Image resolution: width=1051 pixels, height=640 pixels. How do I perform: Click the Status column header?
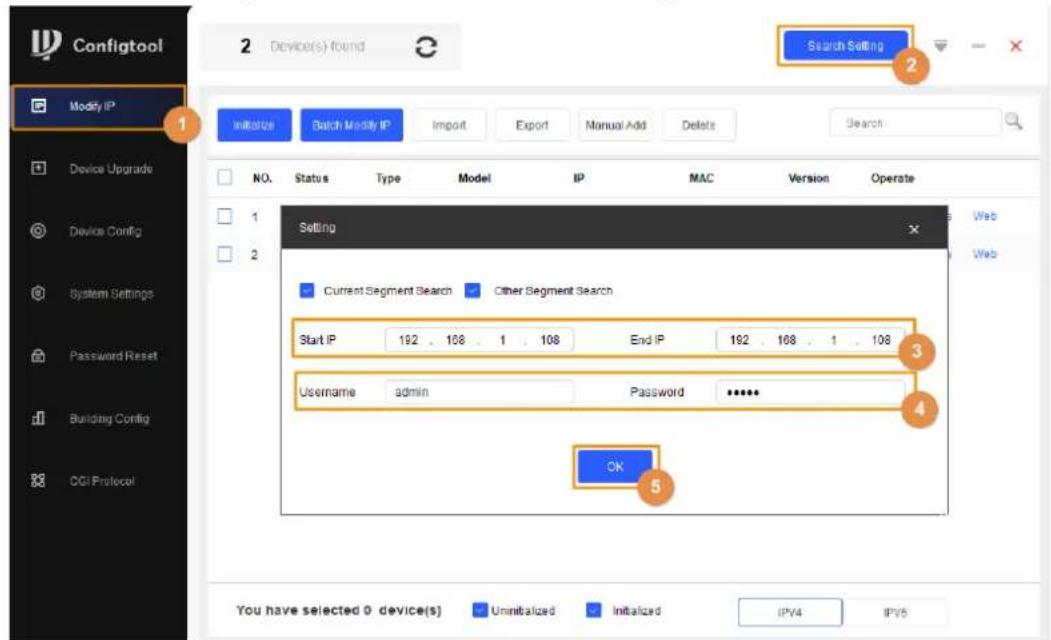(312, 178)
